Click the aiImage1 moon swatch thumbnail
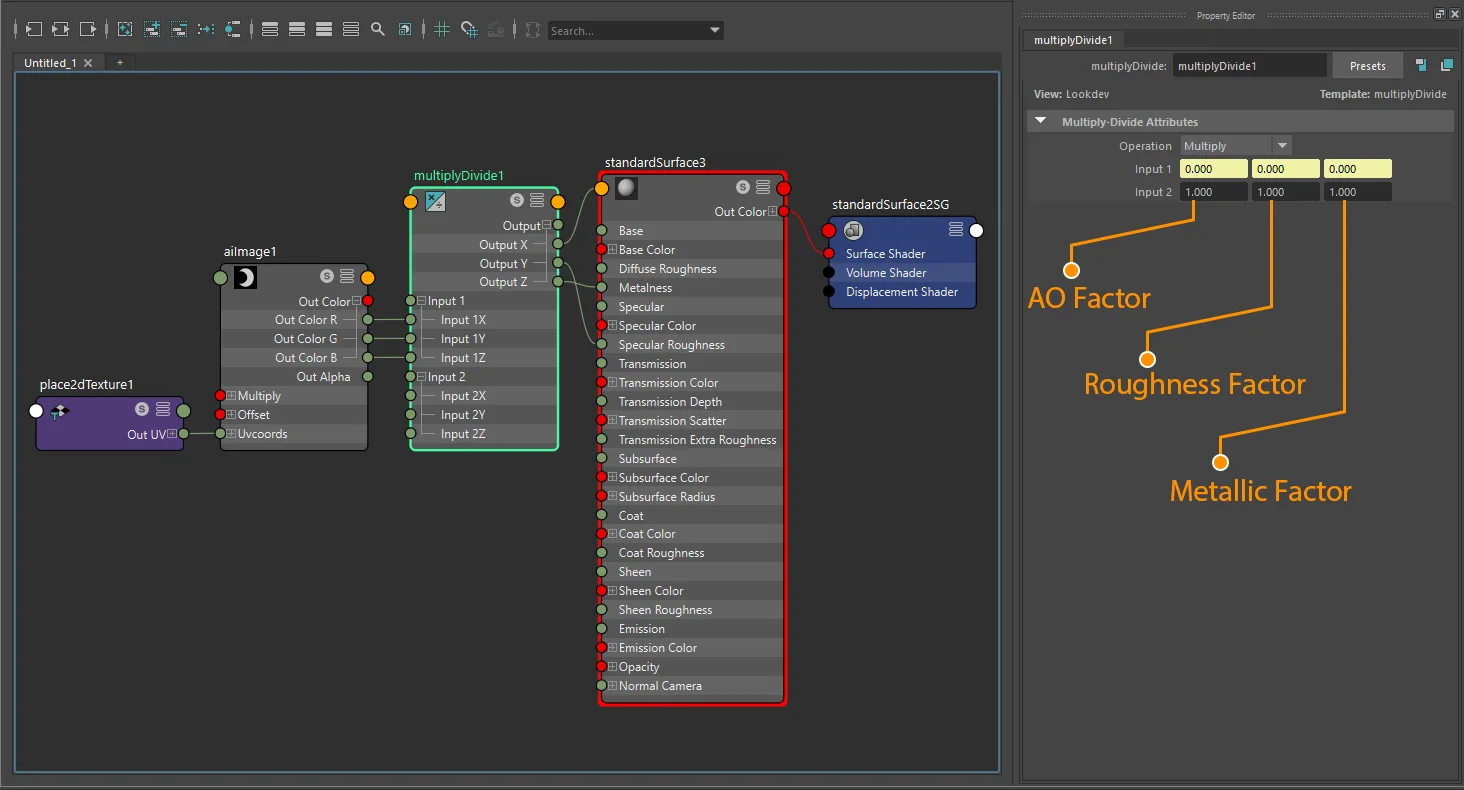The image size is (1464, 790). point(245,277)
